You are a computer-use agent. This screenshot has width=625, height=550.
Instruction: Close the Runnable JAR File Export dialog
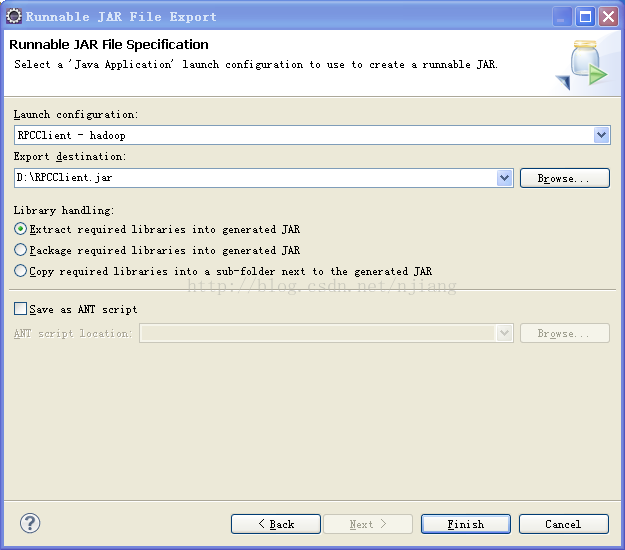pos(608,17)
